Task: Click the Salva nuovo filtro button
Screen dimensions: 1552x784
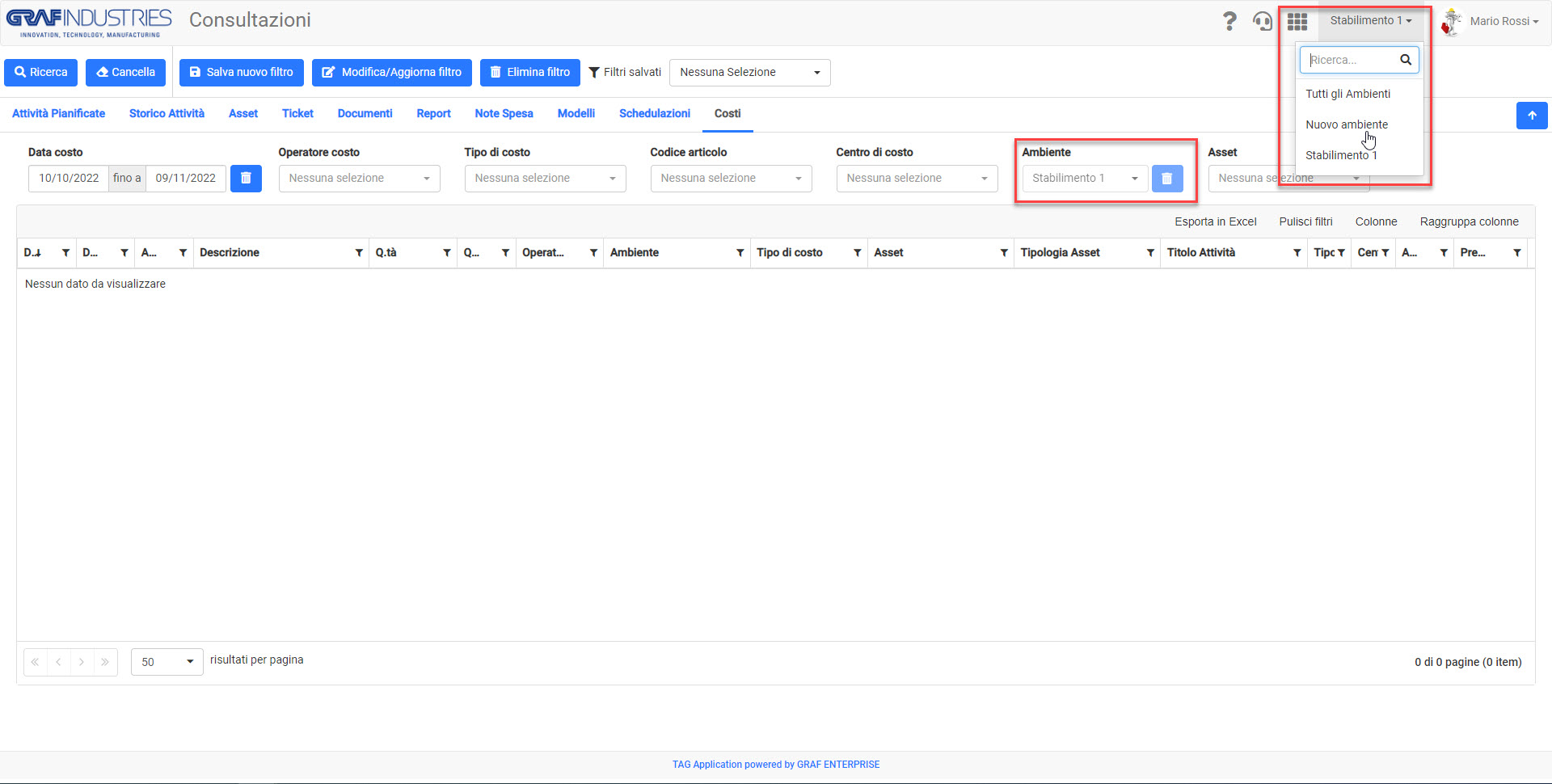Action: tap(242, 72)
